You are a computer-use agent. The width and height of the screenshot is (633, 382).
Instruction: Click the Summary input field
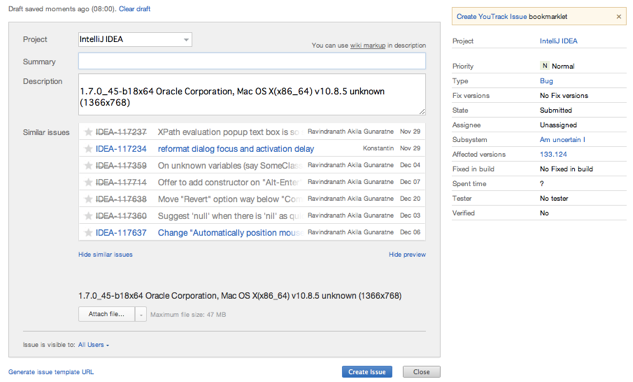[x=252, y=61]
